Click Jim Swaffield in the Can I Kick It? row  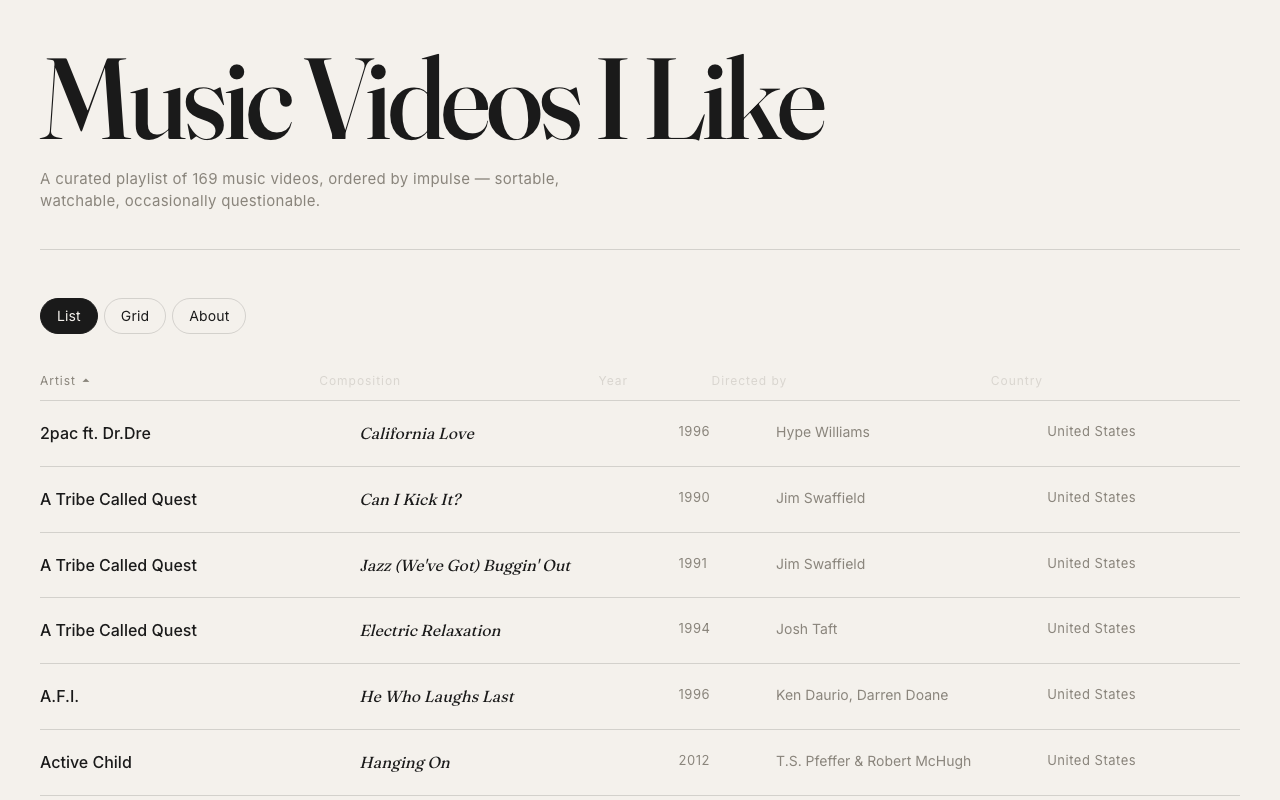point(820,498)
